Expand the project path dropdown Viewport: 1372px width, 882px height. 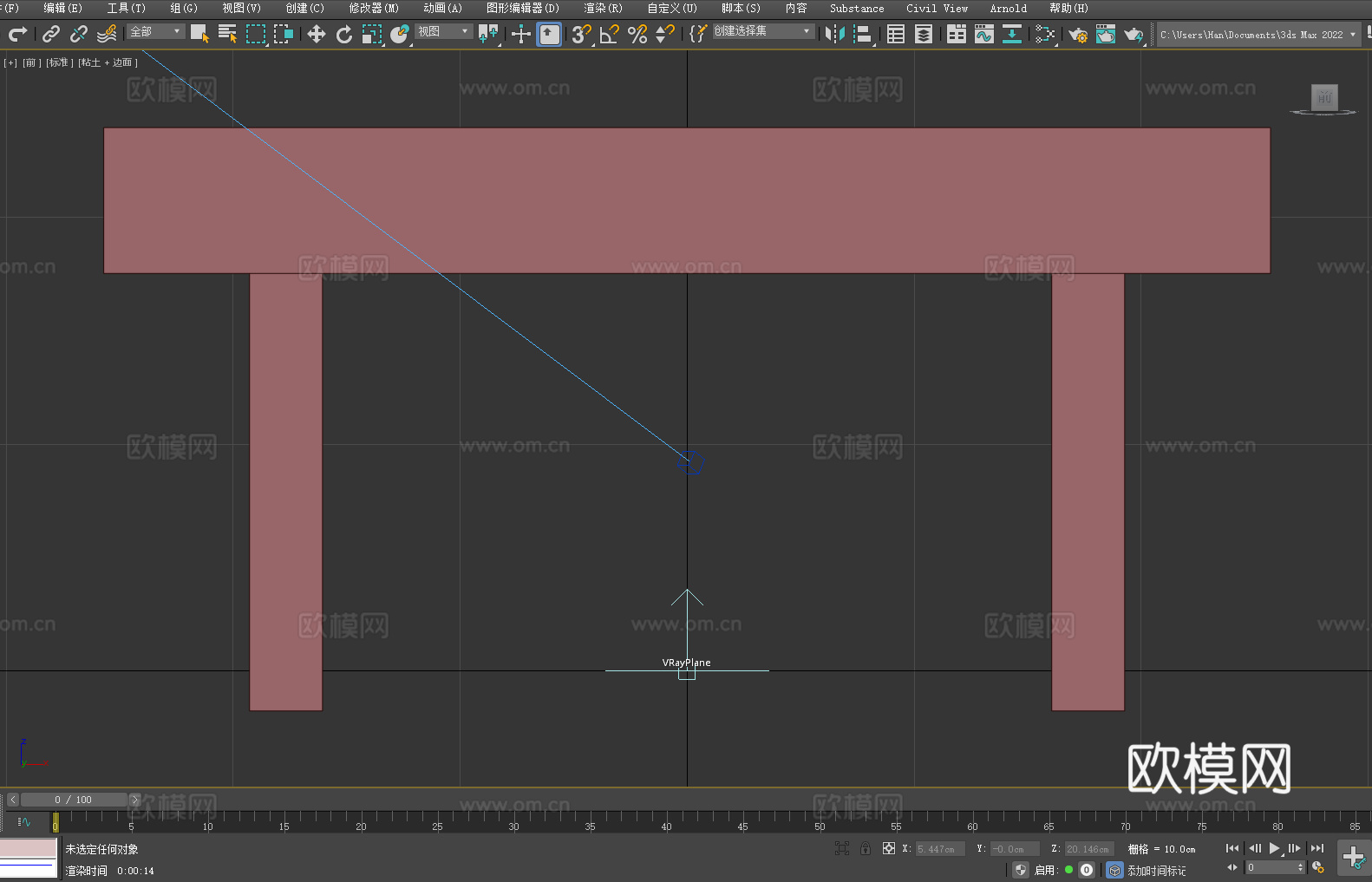1353,35
